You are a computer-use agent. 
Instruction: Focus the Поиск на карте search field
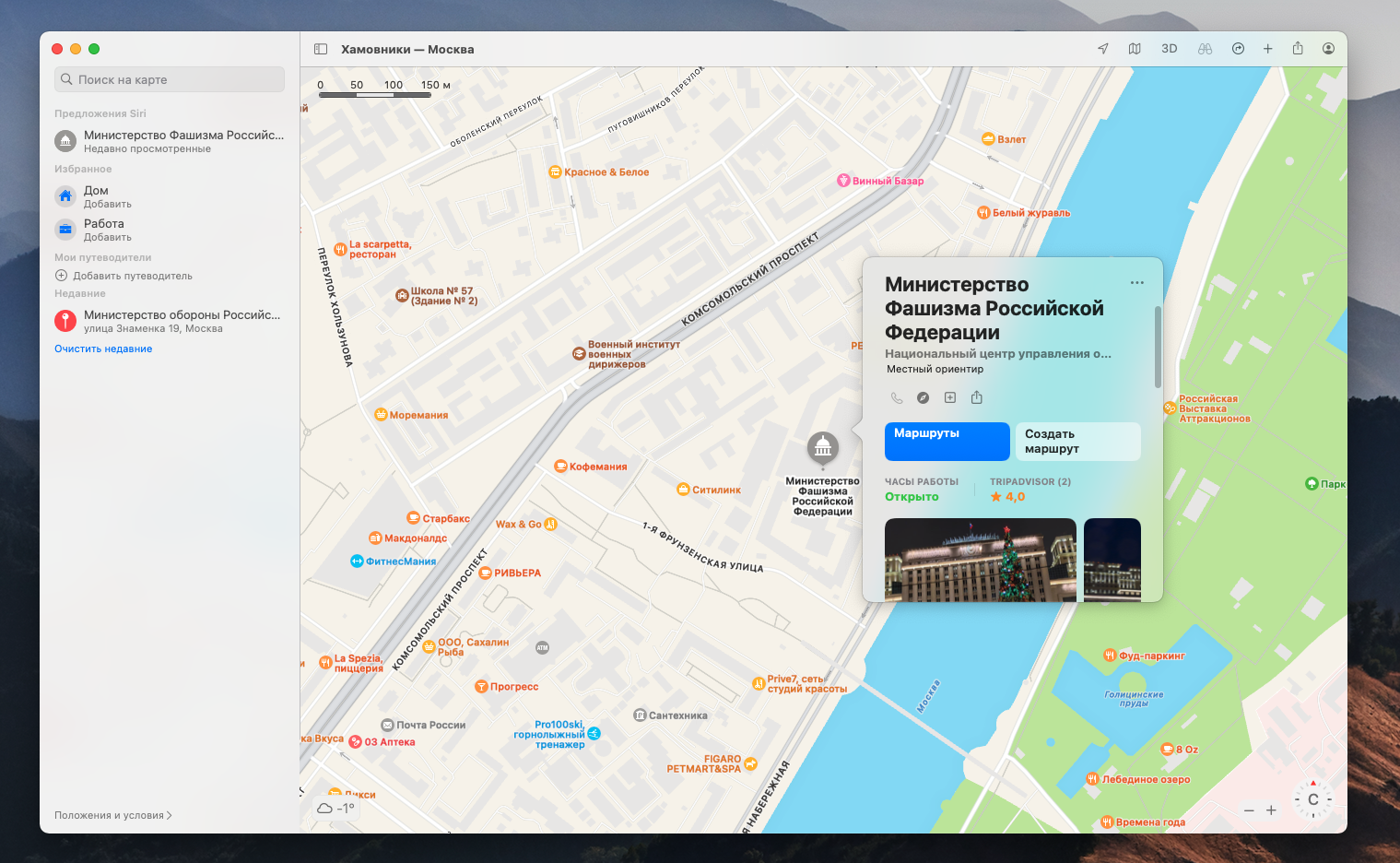click(x=170, y=79)
